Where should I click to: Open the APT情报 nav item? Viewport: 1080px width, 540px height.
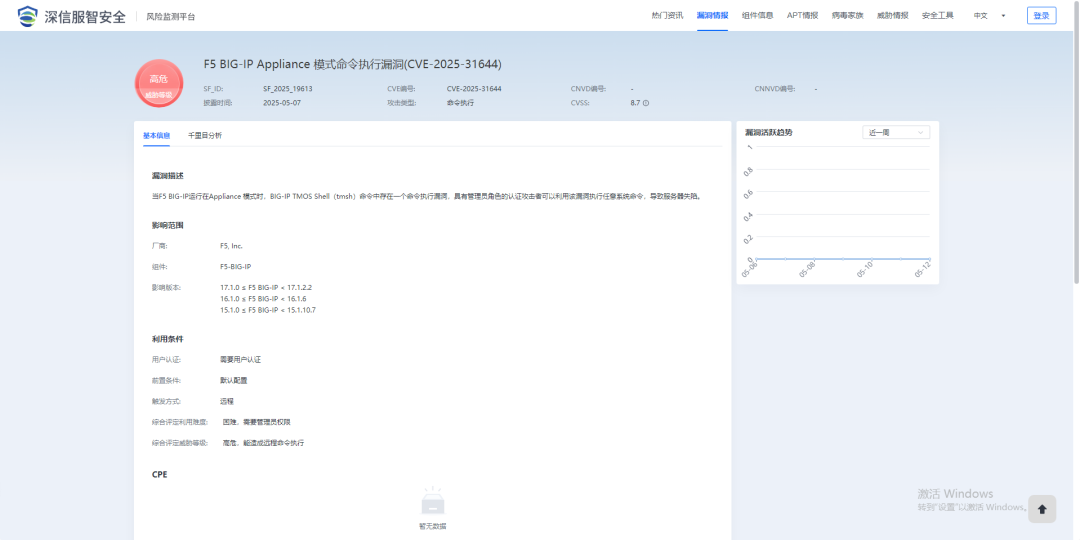802,16
